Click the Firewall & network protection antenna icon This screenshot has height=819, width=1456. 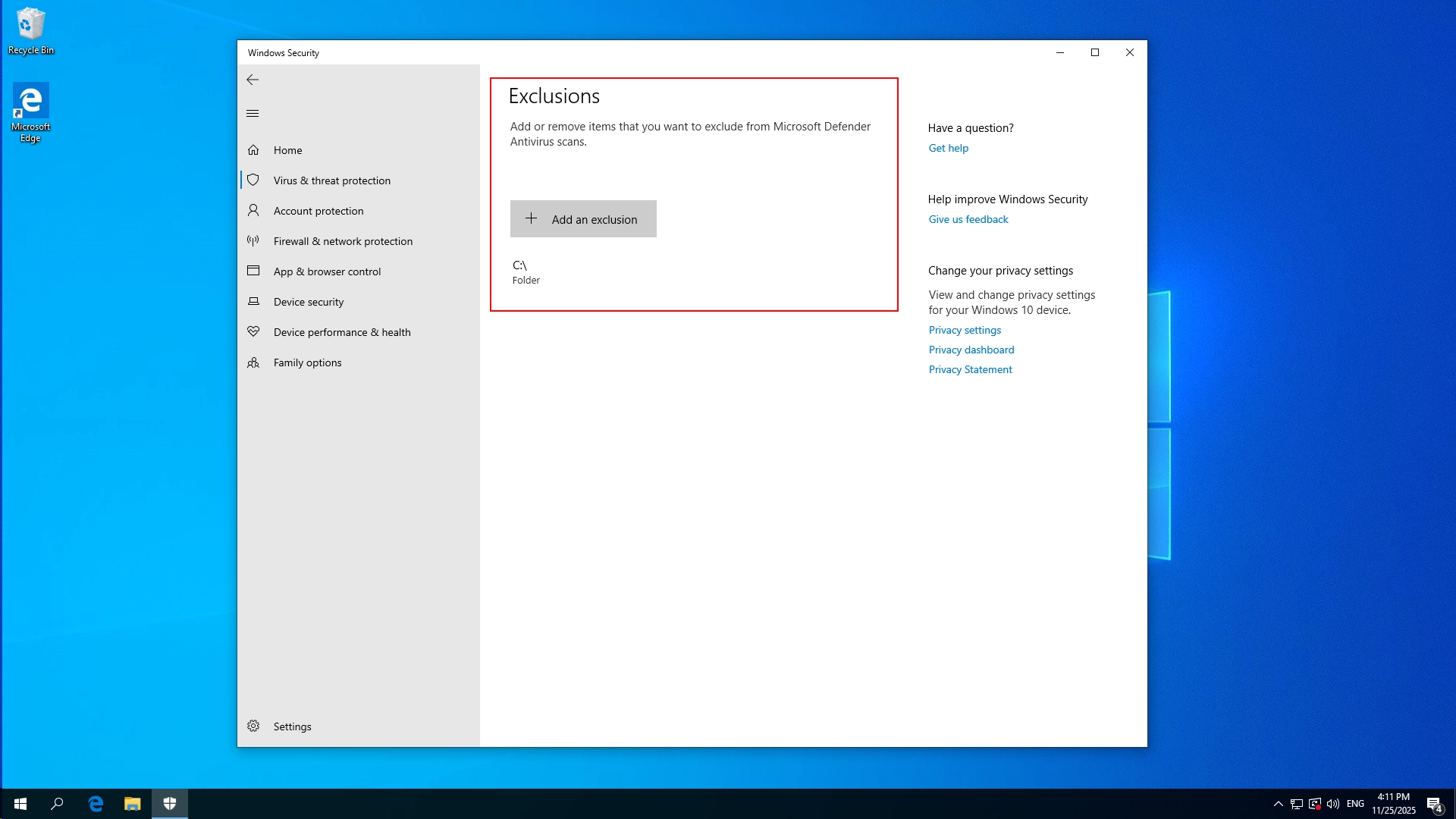coord(253,241)
